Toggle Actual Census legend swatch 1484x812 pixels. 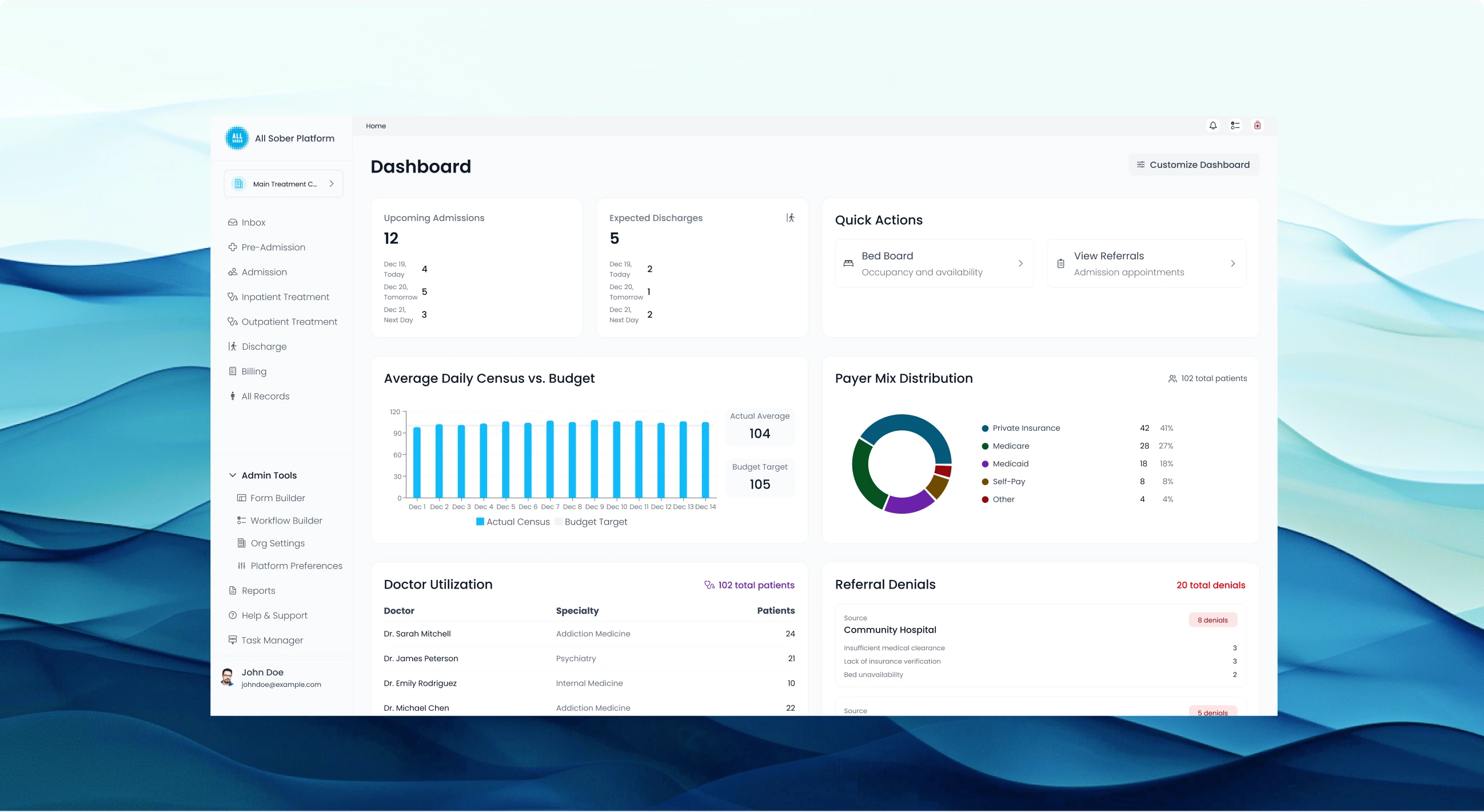pos(480,521)
